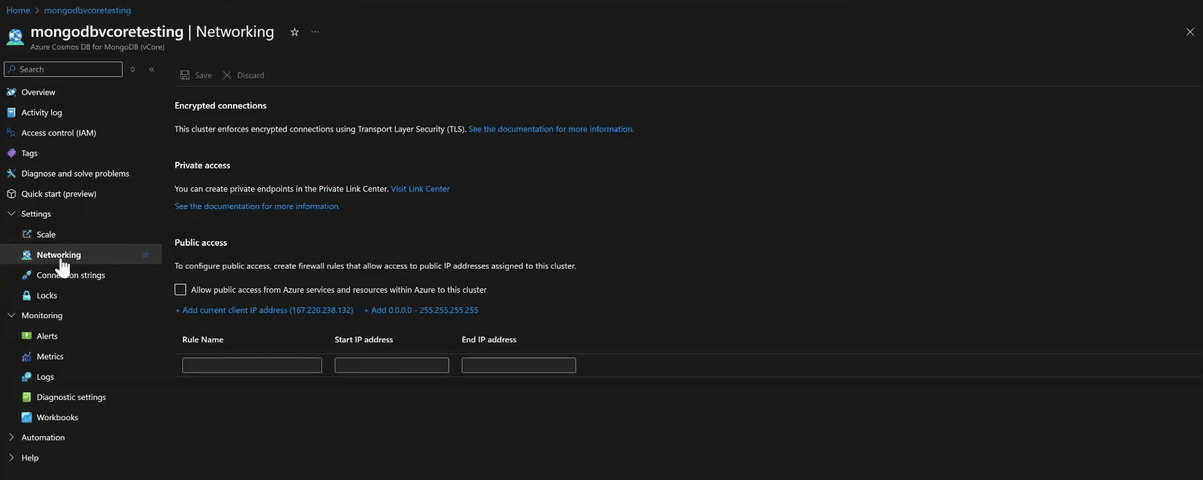This screenshot has width=1203, height=480.
Task: Click the Start IP address column header
Action: (364, 340)
